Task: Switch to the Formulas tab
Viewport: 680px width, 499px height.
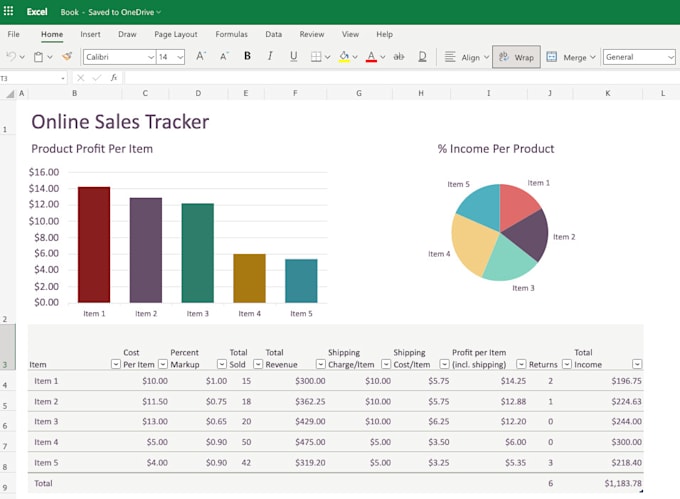Action: click(231, 34)
